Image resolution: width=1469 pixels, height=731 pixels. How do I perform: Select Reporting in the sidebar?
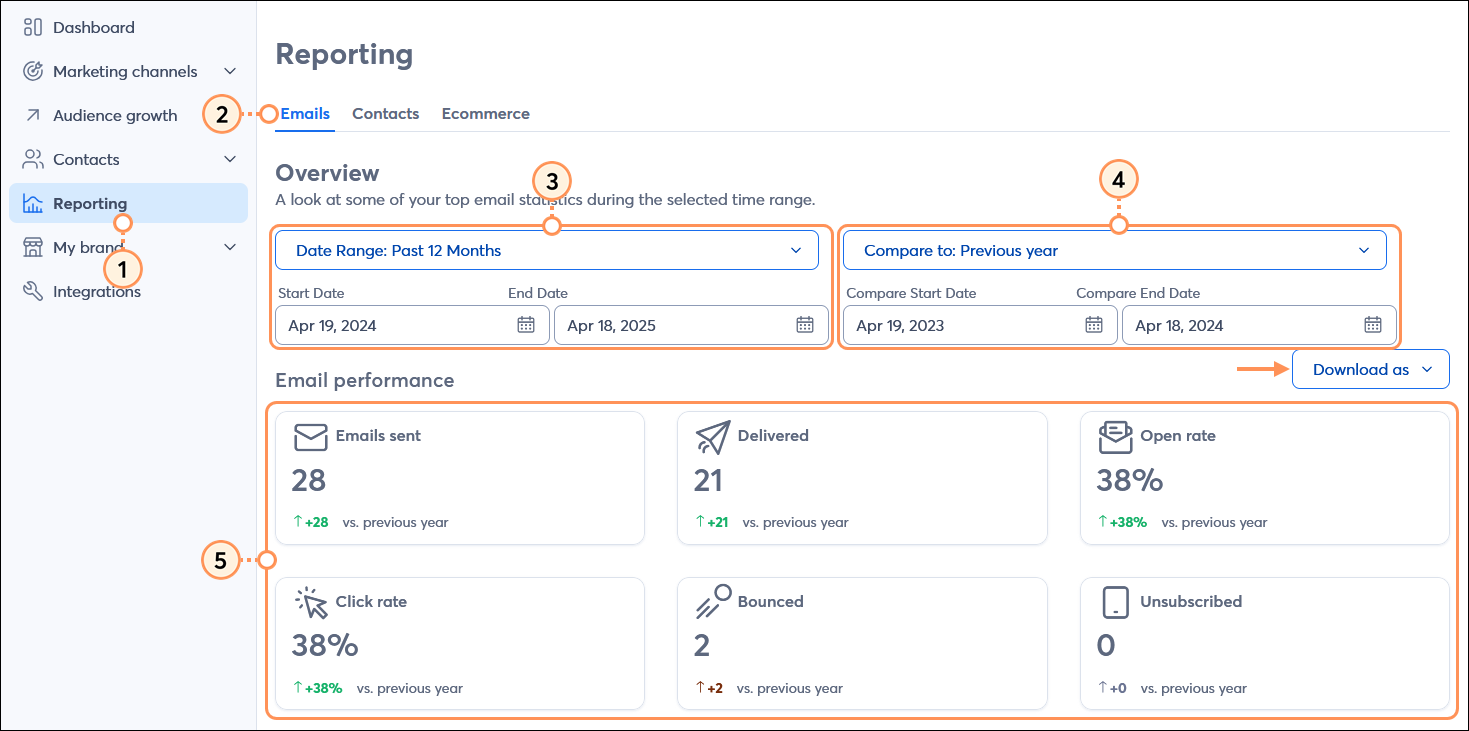128,203
